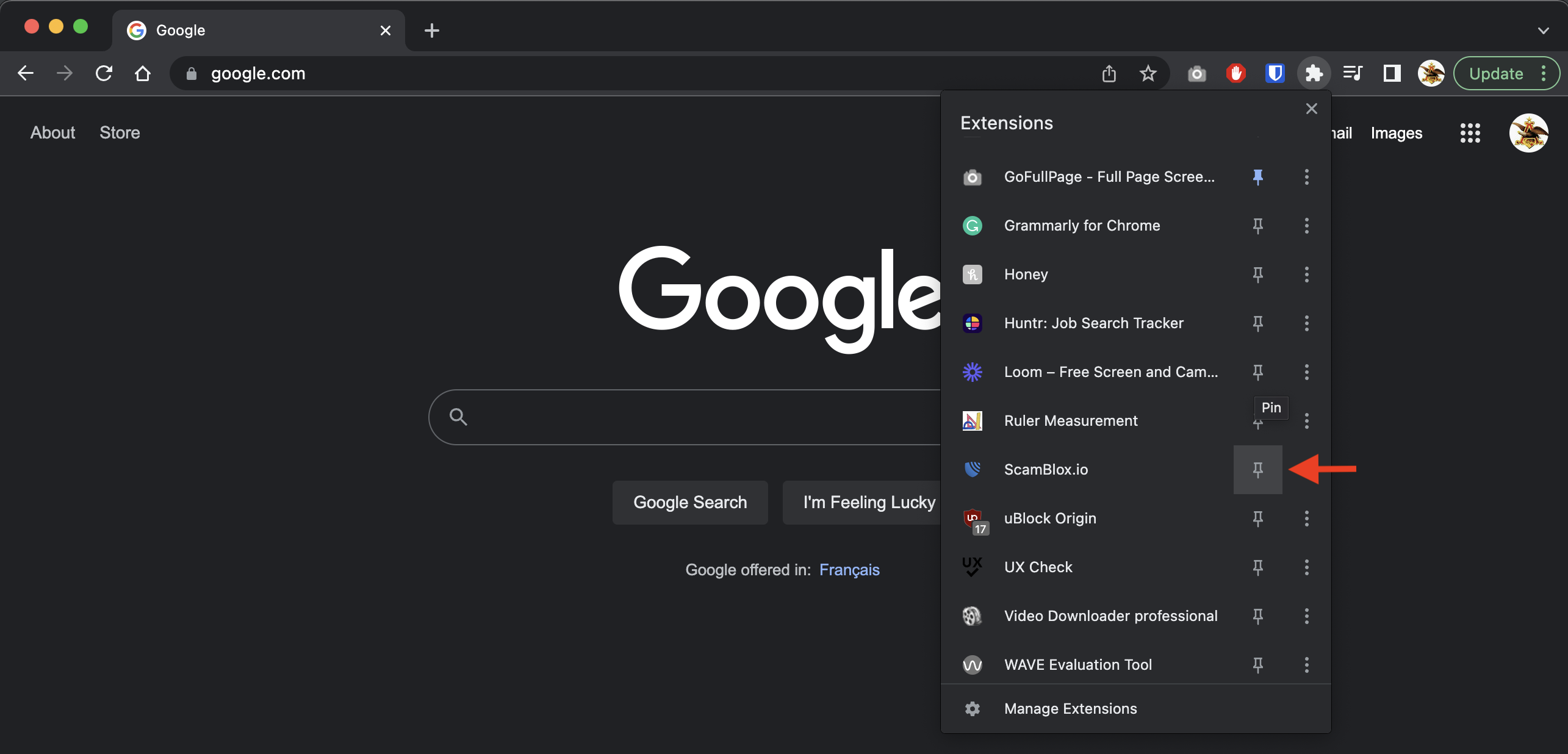Toggle the side panel icon
Image resolution: width=1568 pixels, height=754 pixels.
coord(1392,74)
